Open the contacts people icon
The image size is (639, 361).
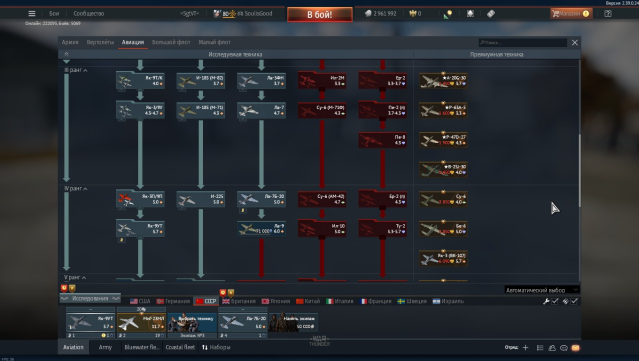[552, 348]
